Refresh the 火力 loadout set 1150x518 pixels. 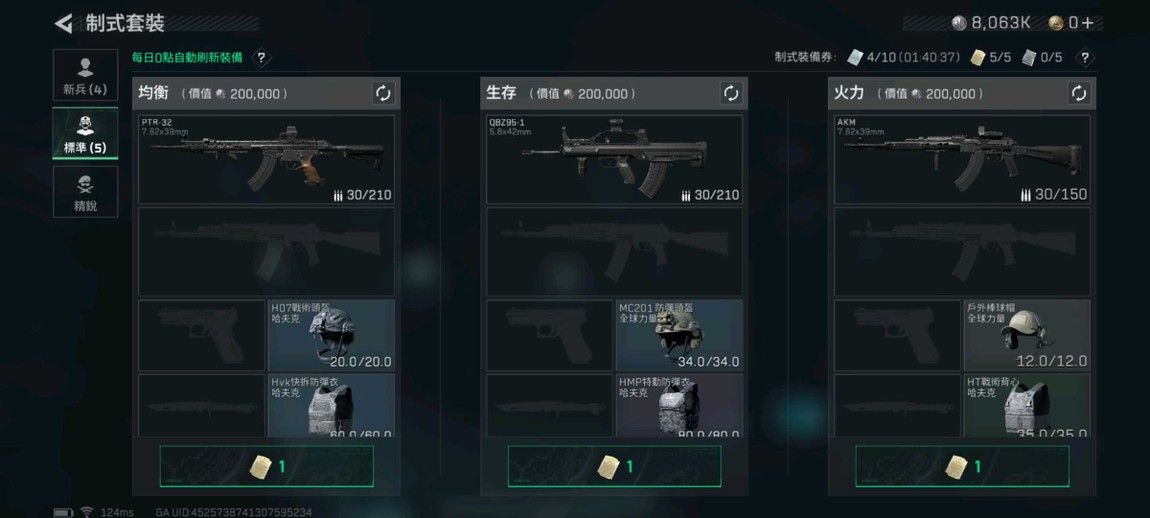coord(1079,93)
